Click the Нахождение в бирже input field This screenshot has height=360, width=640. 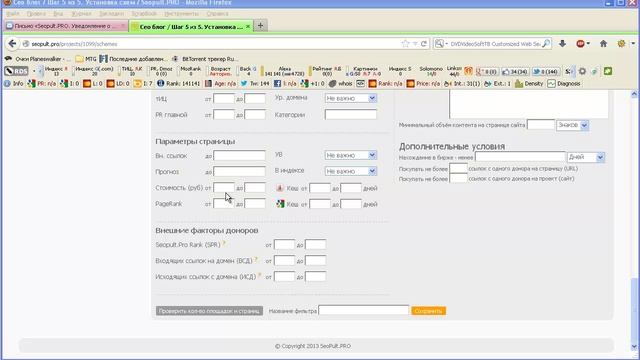[520, 157]
